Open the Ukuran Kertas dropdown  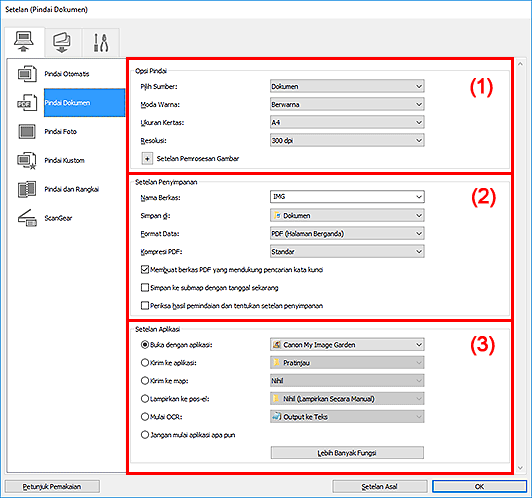click(347, 122)
